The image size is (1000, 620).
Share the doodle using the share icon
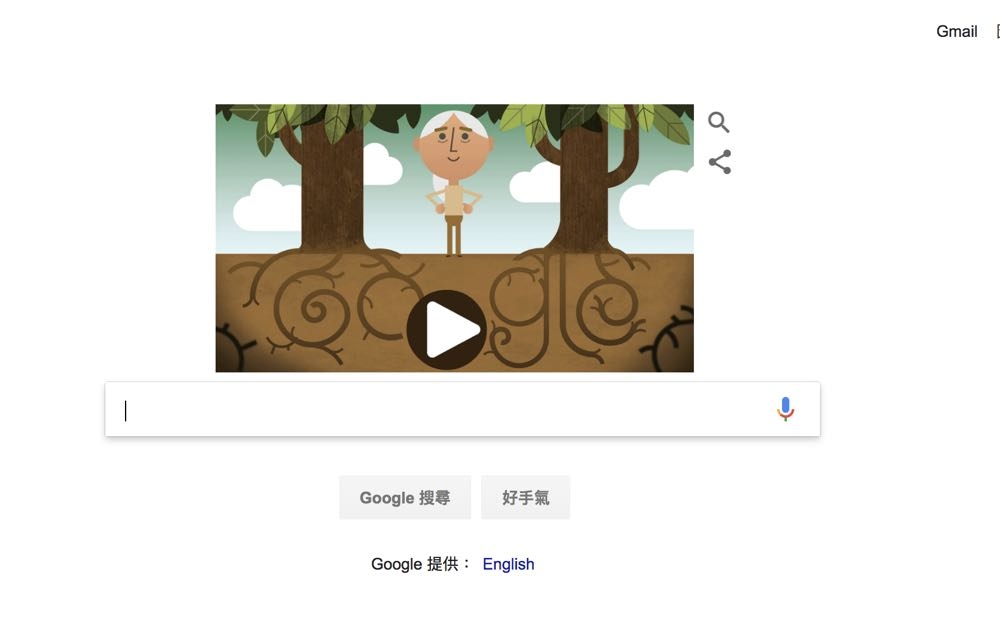[719, 162]
